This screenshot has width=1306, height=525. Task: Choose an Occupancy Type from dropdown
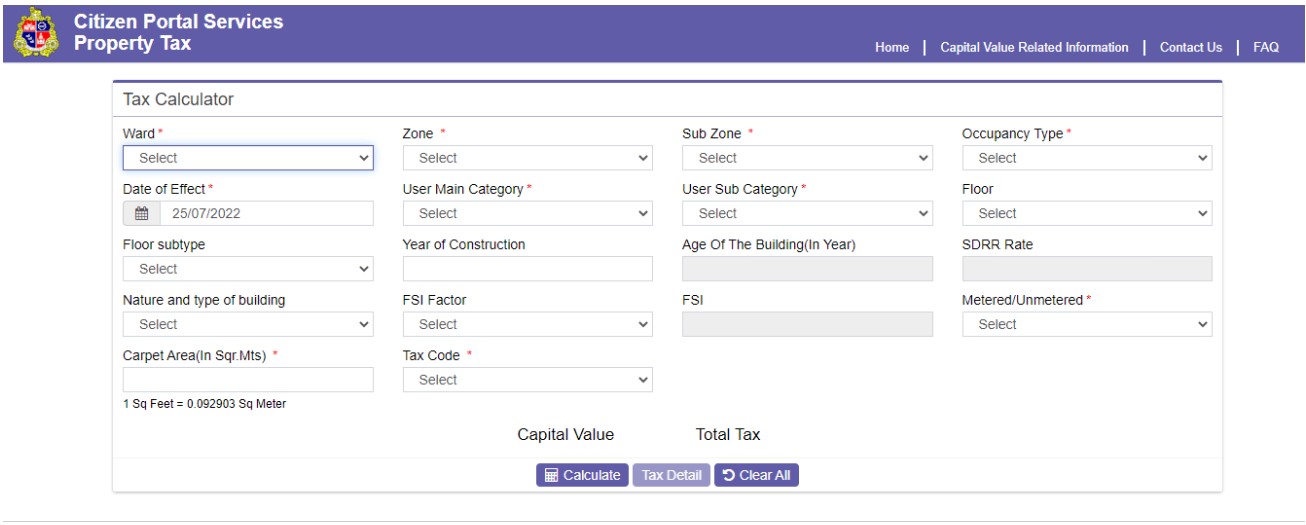coord(1086,158)
